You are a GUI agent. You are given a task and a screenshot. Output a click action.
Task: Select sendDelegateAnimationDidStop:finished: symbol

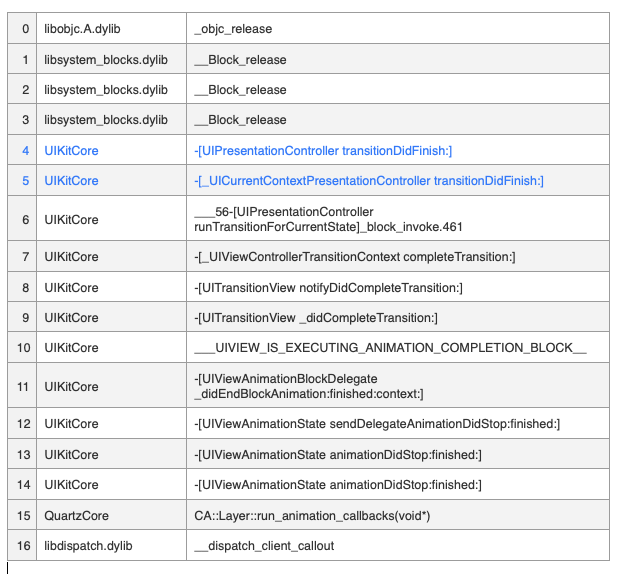point(377,424)
